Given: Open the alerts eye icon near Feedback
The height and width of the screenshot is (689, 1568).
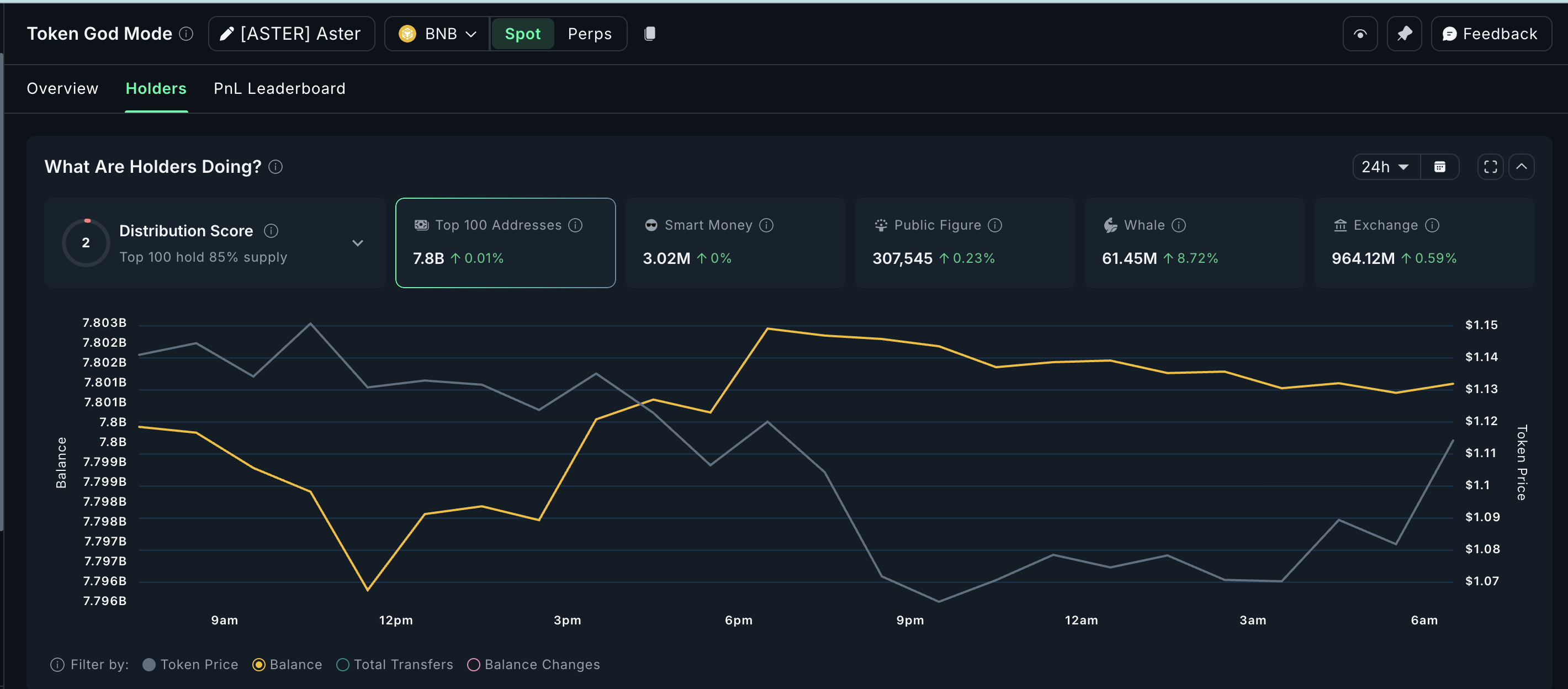Looking at the screenshot, I should tap(1360, 34).
